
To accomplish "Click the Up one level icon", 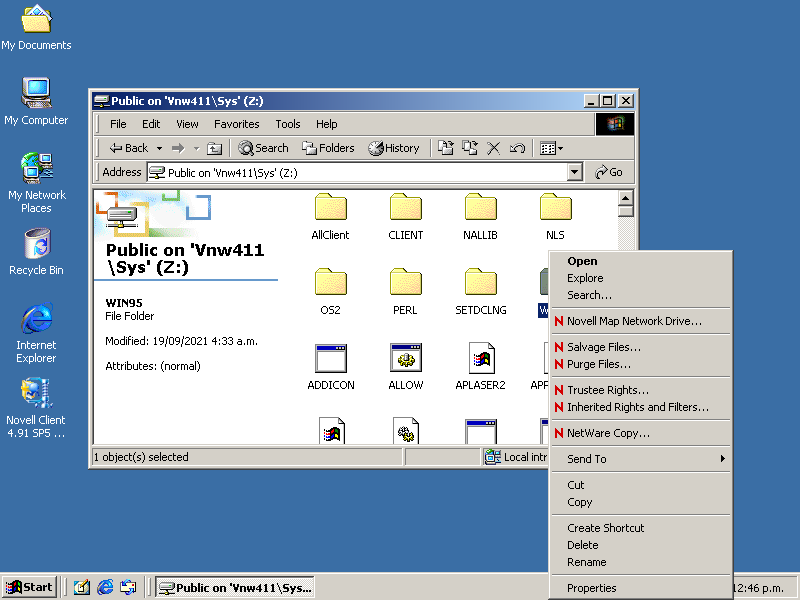I will [214, 148].
